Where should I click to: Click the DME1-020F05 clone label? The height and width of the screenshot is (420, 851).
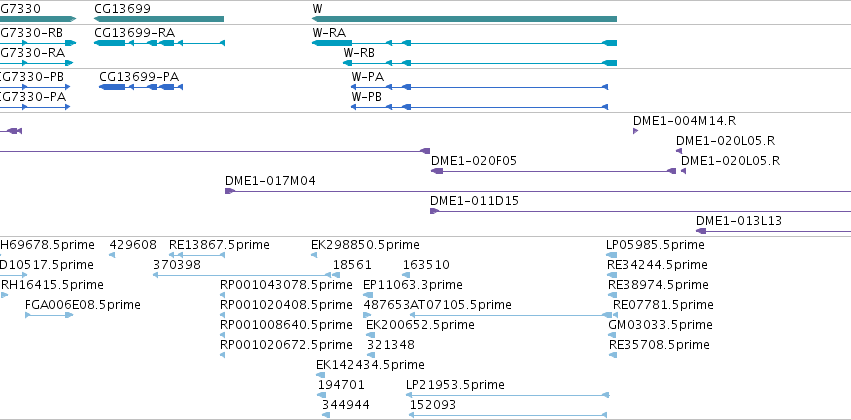pos(474,161)
